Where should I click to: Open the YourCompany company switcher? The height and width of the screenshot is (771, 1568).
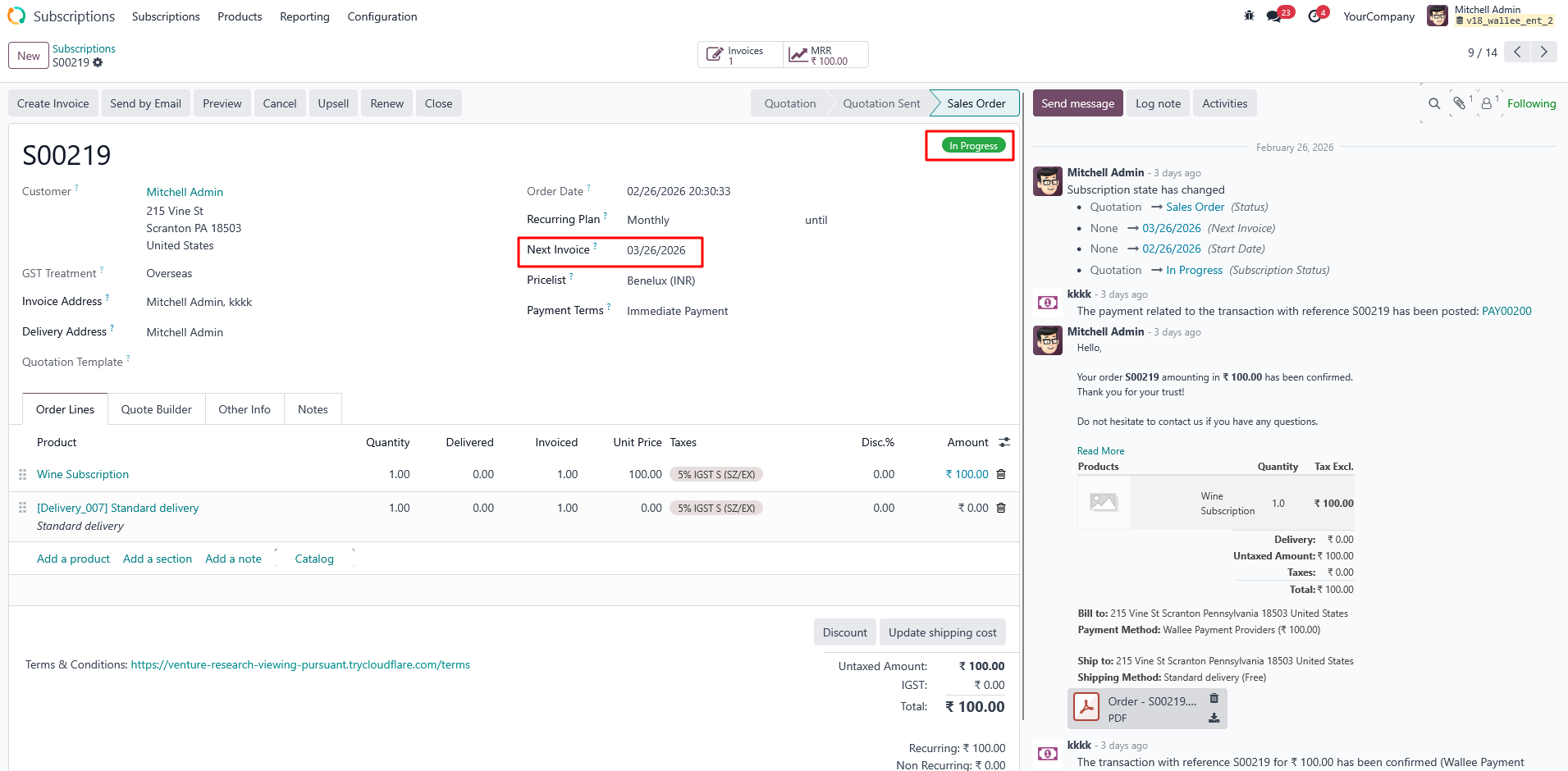point(1378,16)
